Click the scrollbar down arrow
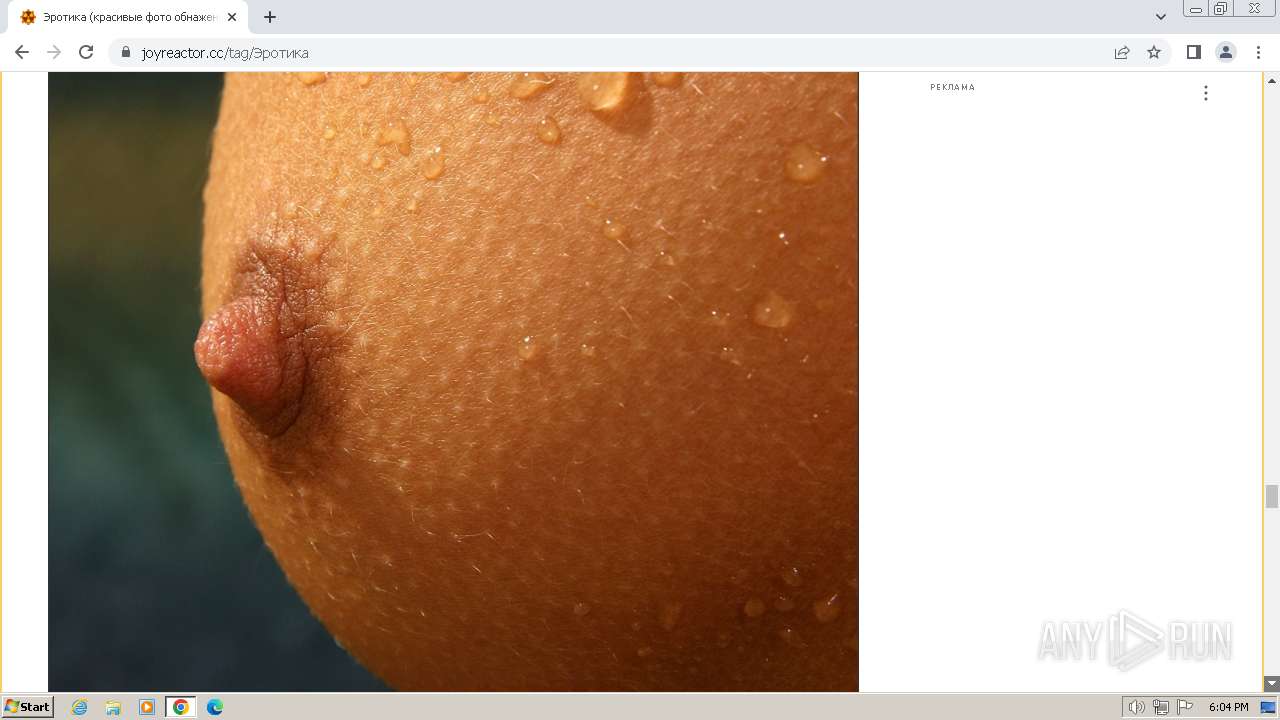 click(1272, 684)
